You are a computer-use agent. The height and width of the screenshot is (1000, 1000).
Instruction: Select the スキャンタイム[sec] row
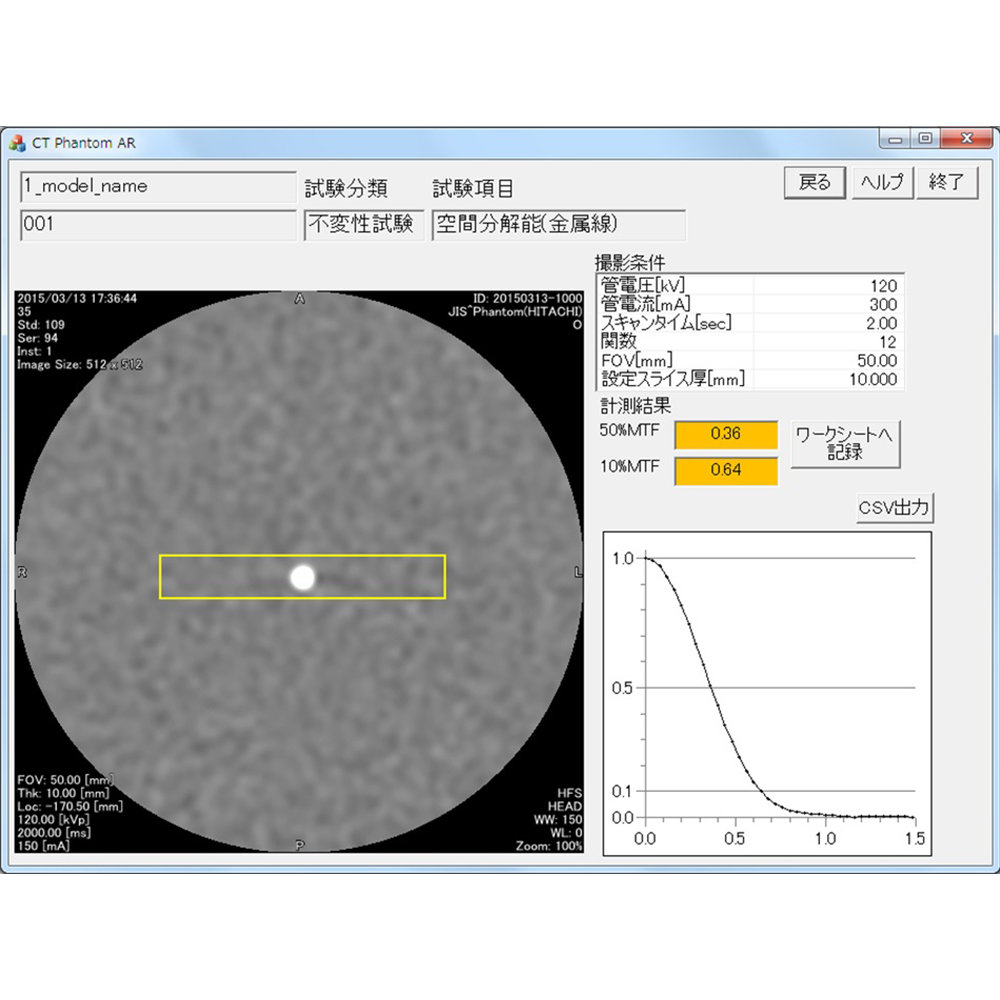[750, 323]
